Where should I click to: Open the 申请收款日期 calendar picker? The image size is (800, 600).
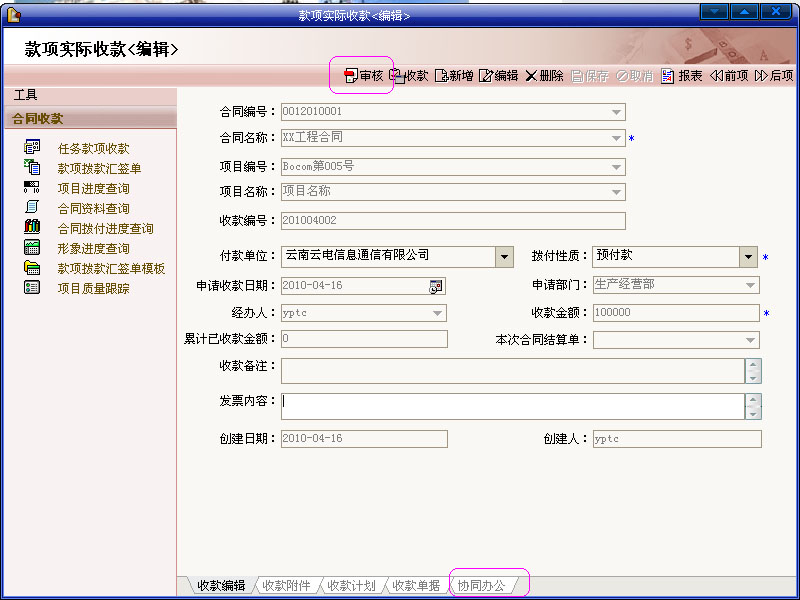coord(436,286)
